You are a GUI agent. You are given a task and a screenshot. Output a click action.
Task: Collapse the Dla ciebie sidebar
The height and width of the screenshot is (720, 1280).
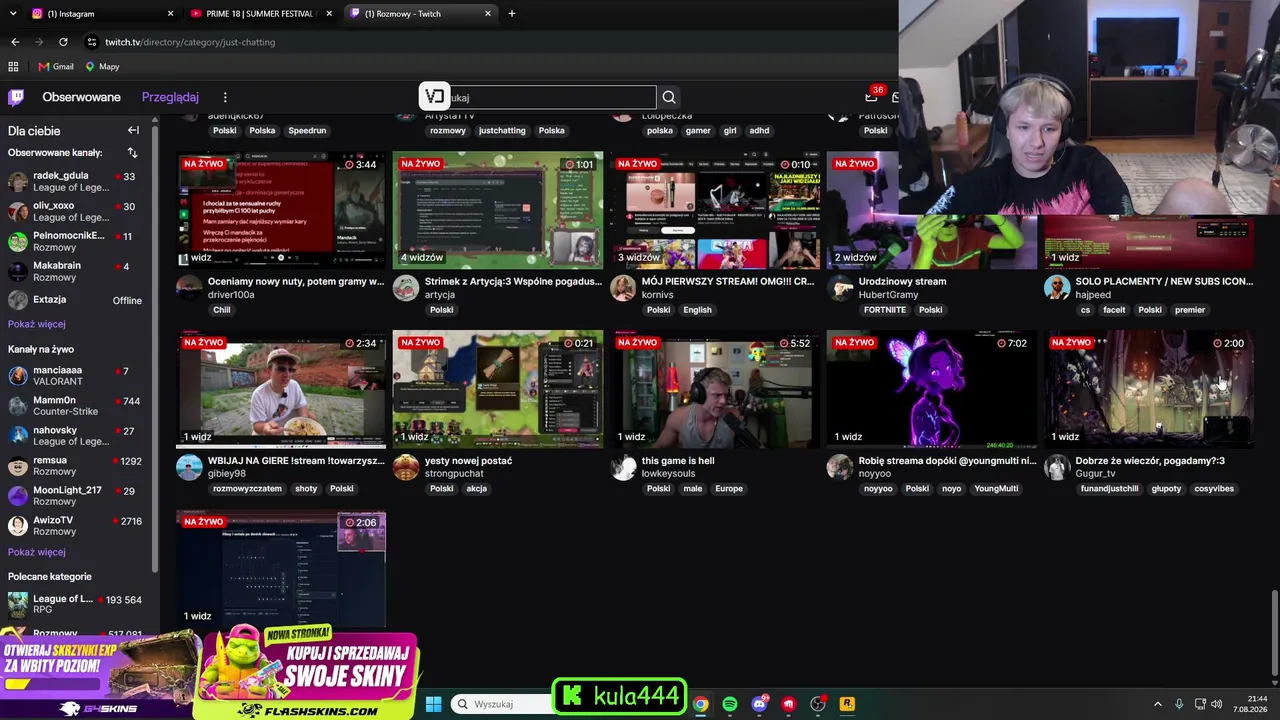click(x=133, y=130)
